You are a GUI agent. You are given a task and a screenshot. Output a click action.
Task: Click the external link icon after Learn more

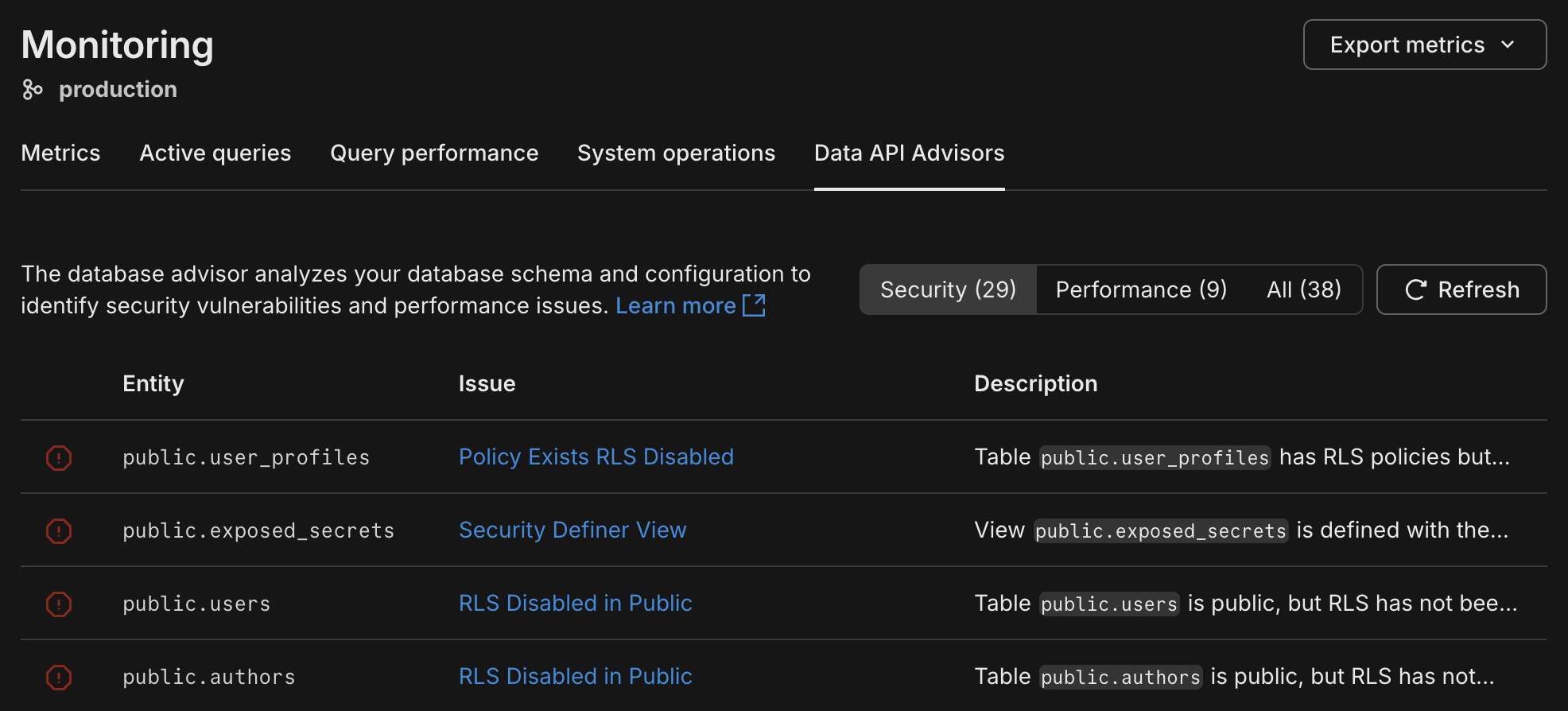pos(754,305)
